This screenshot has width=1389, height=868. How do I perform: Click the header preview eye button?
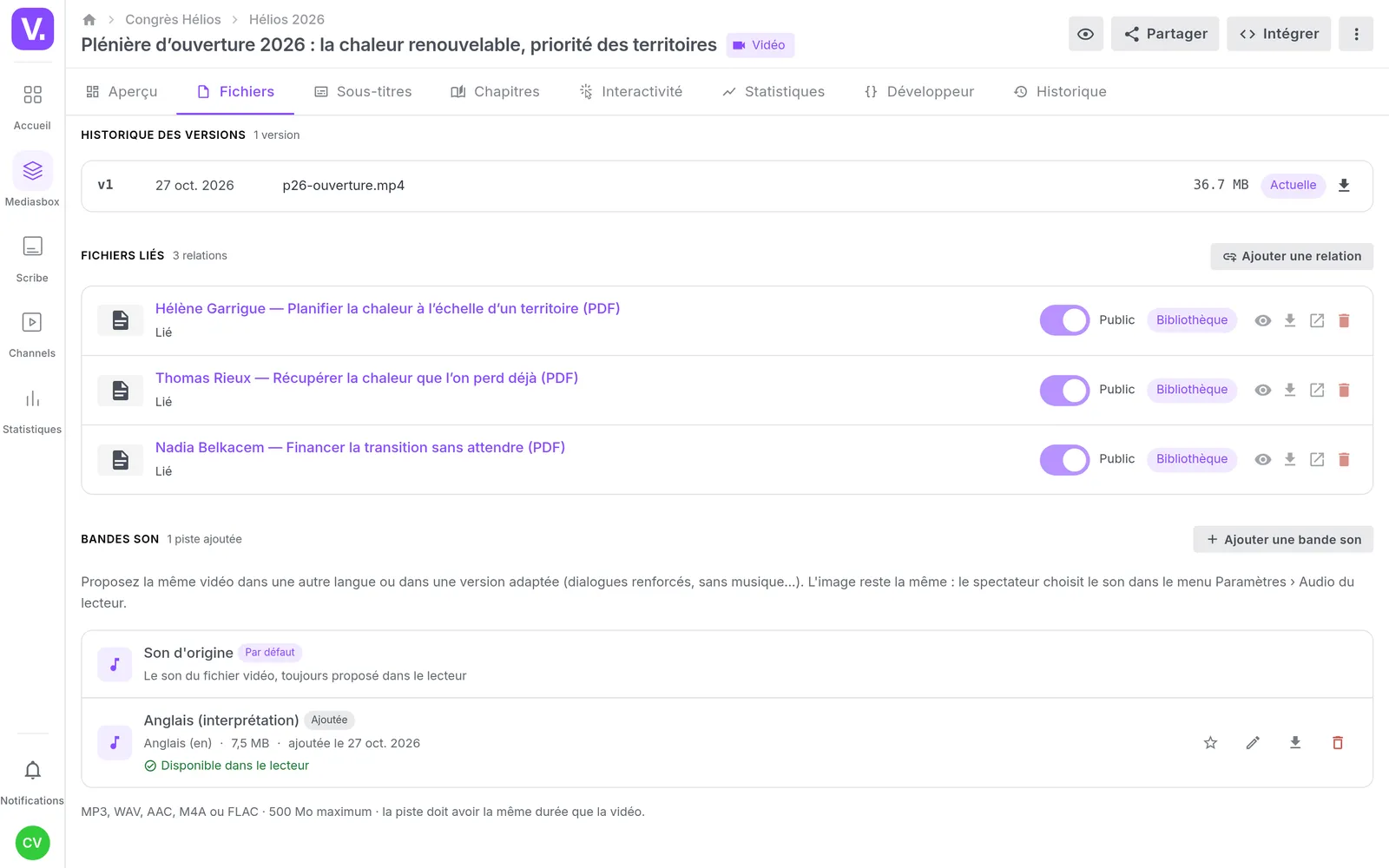point(1085,34)
